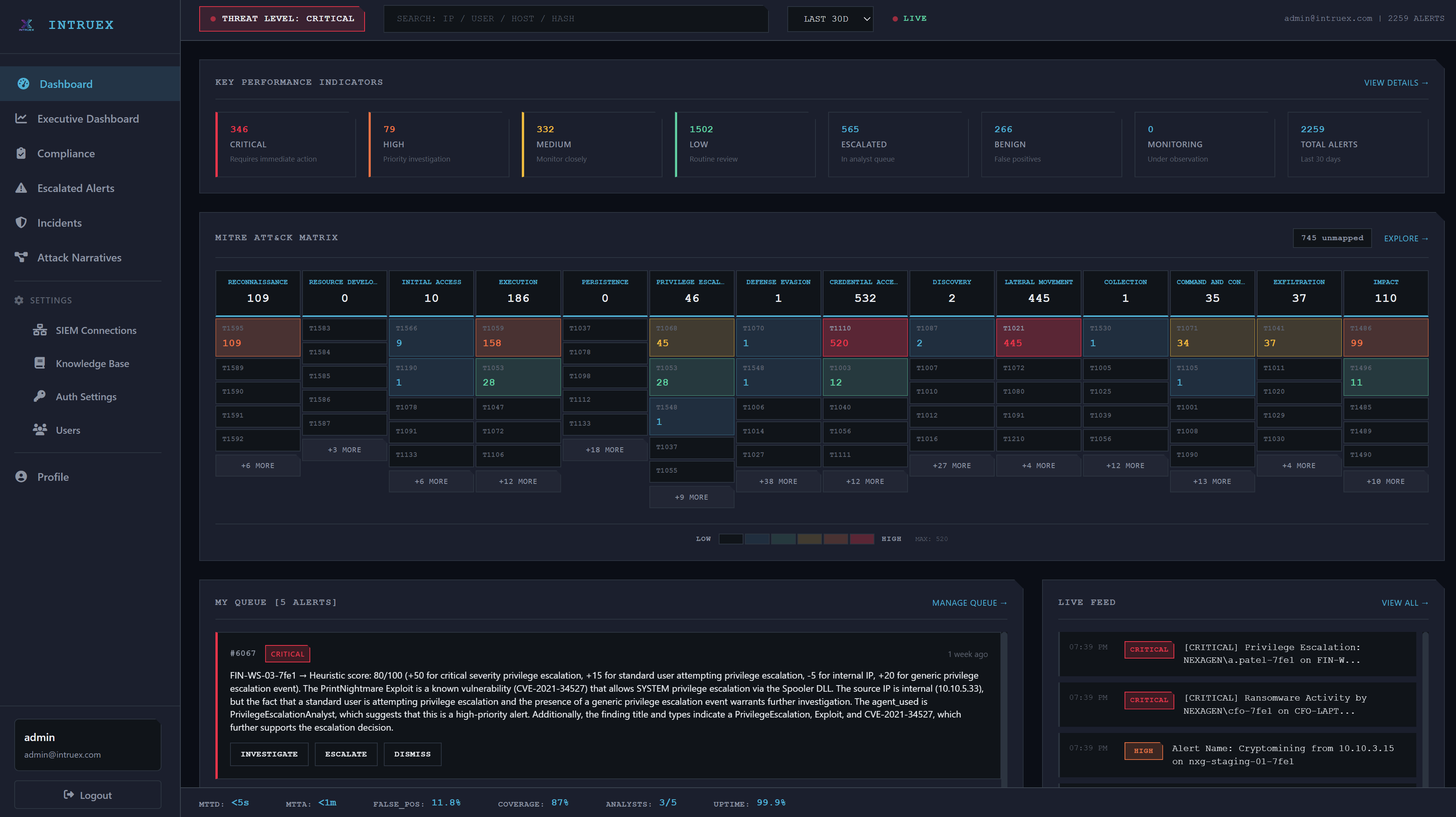Select the Dashboard gauge icon

pyautogui.click(x=23, y=84)
